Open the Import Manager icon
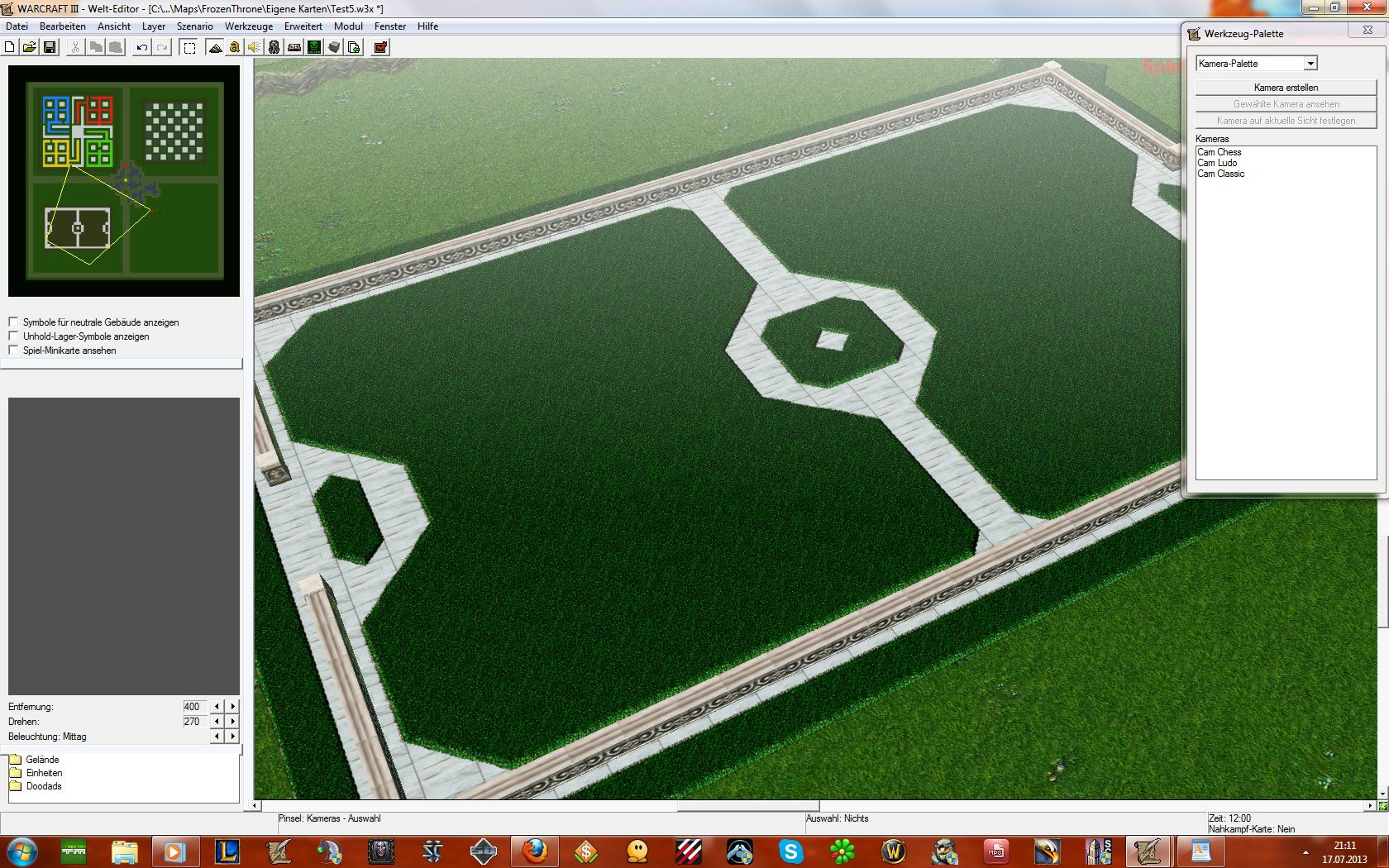This screenshot has height=868, width=1389. pyautogui.click(x=354, y=47)
